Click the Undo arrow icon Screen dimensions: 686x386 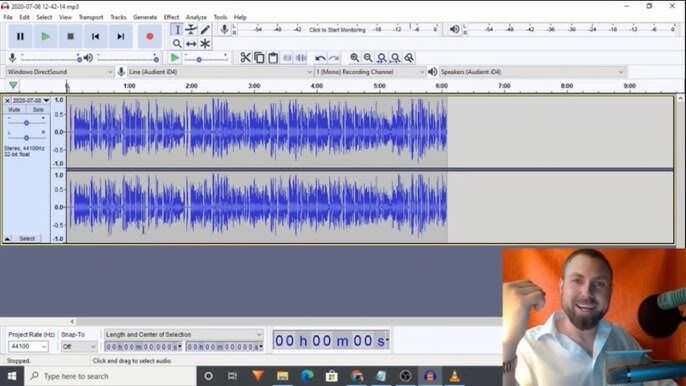pyautogui.click(x=320, y=58)
